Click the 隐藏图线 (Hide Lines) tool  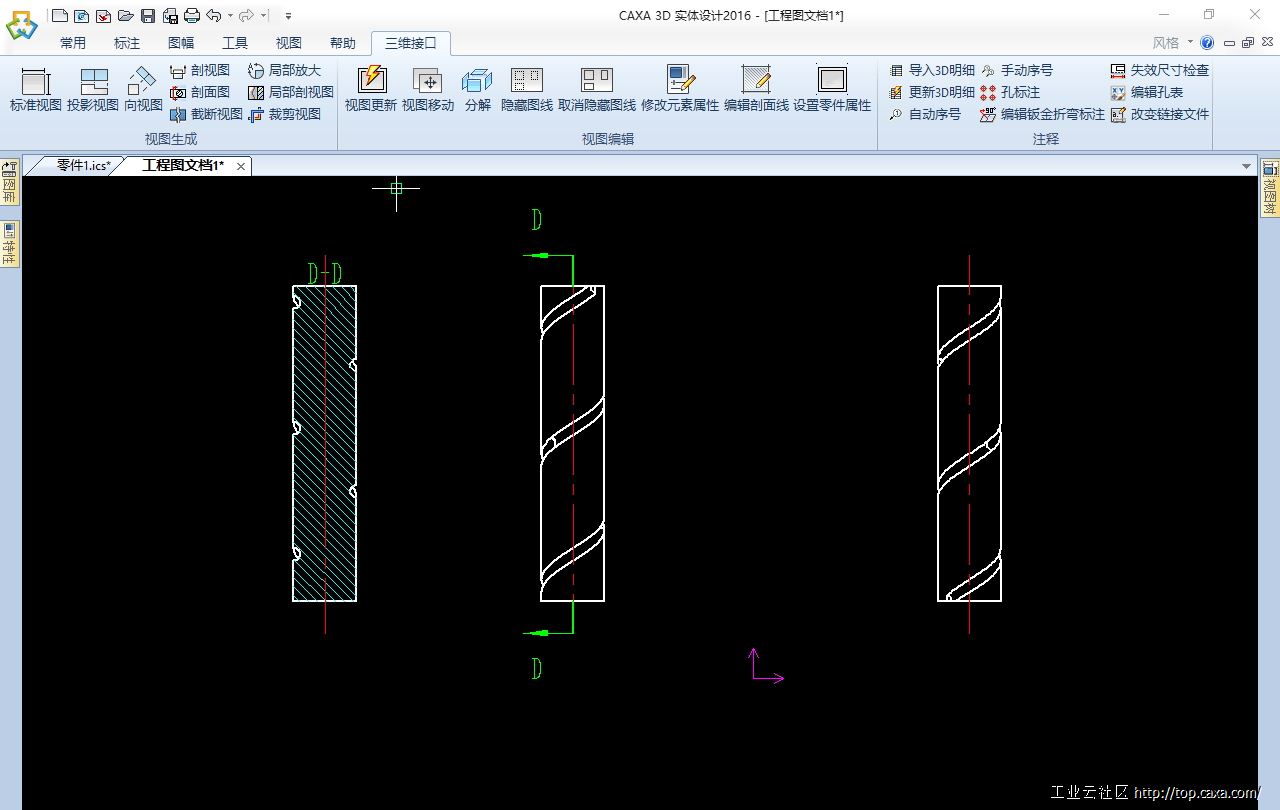point(527,90)
